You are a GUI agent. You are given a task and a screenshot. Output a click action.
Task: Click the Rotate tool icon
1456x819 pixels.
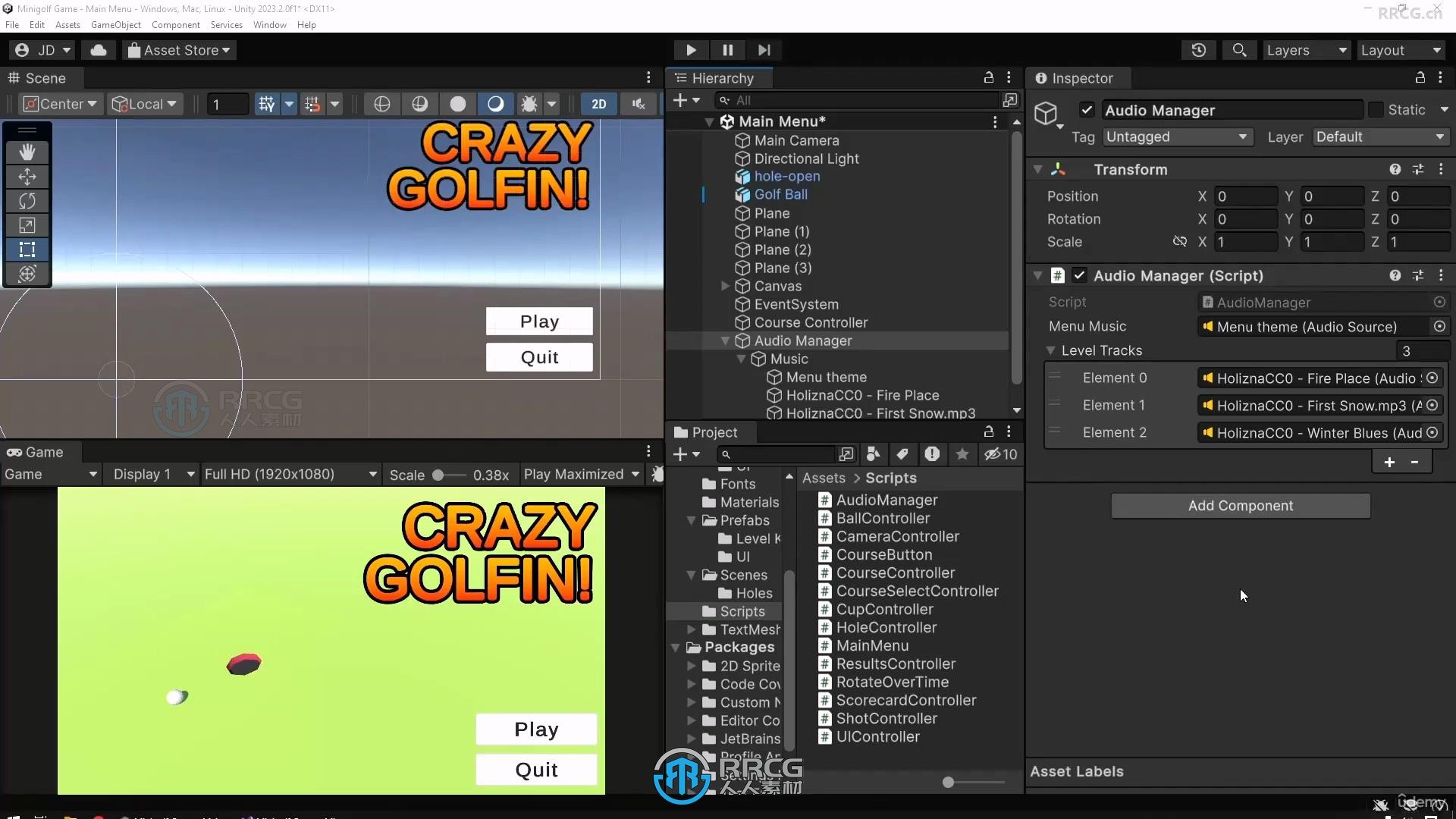pos(27,200)
